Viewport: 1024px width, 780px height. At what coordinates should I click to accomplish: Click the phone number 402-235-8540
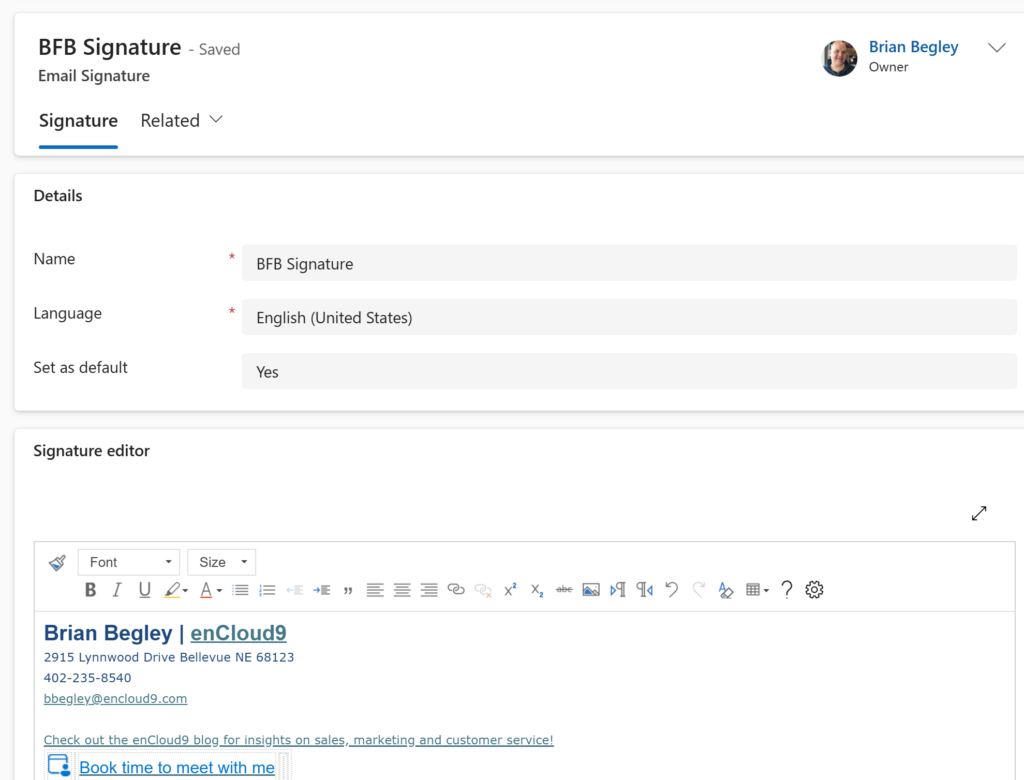[x=88, y=678]
